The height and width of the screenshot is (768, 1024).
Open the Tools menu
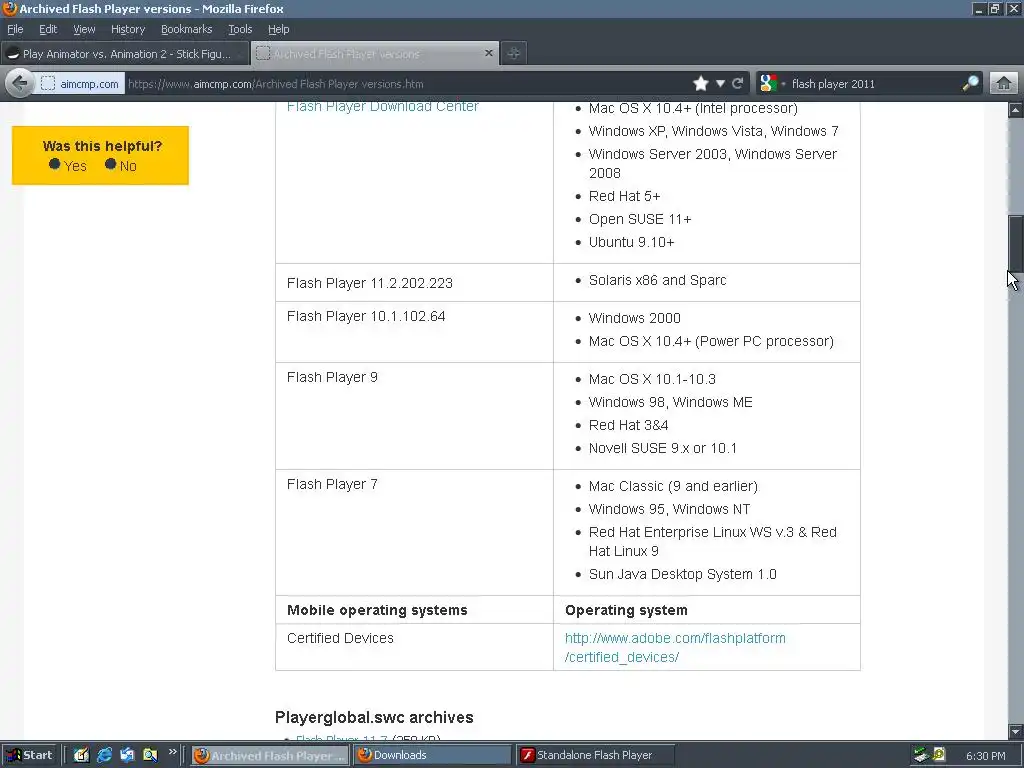point(240,29)
